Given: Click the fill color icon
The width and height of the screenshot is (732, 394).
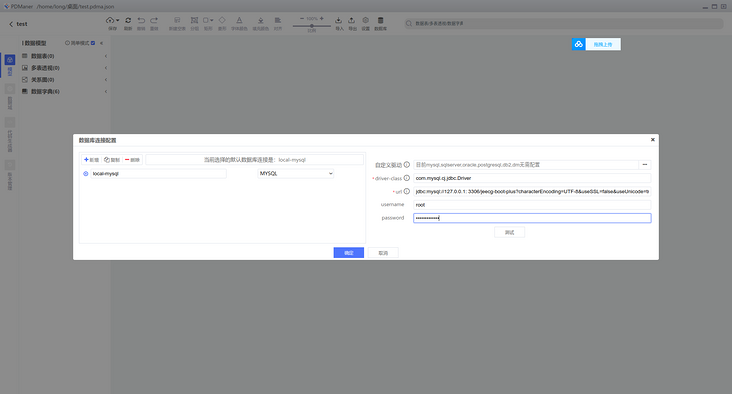Looking at the screenshot, I should (x=260, y=20).
